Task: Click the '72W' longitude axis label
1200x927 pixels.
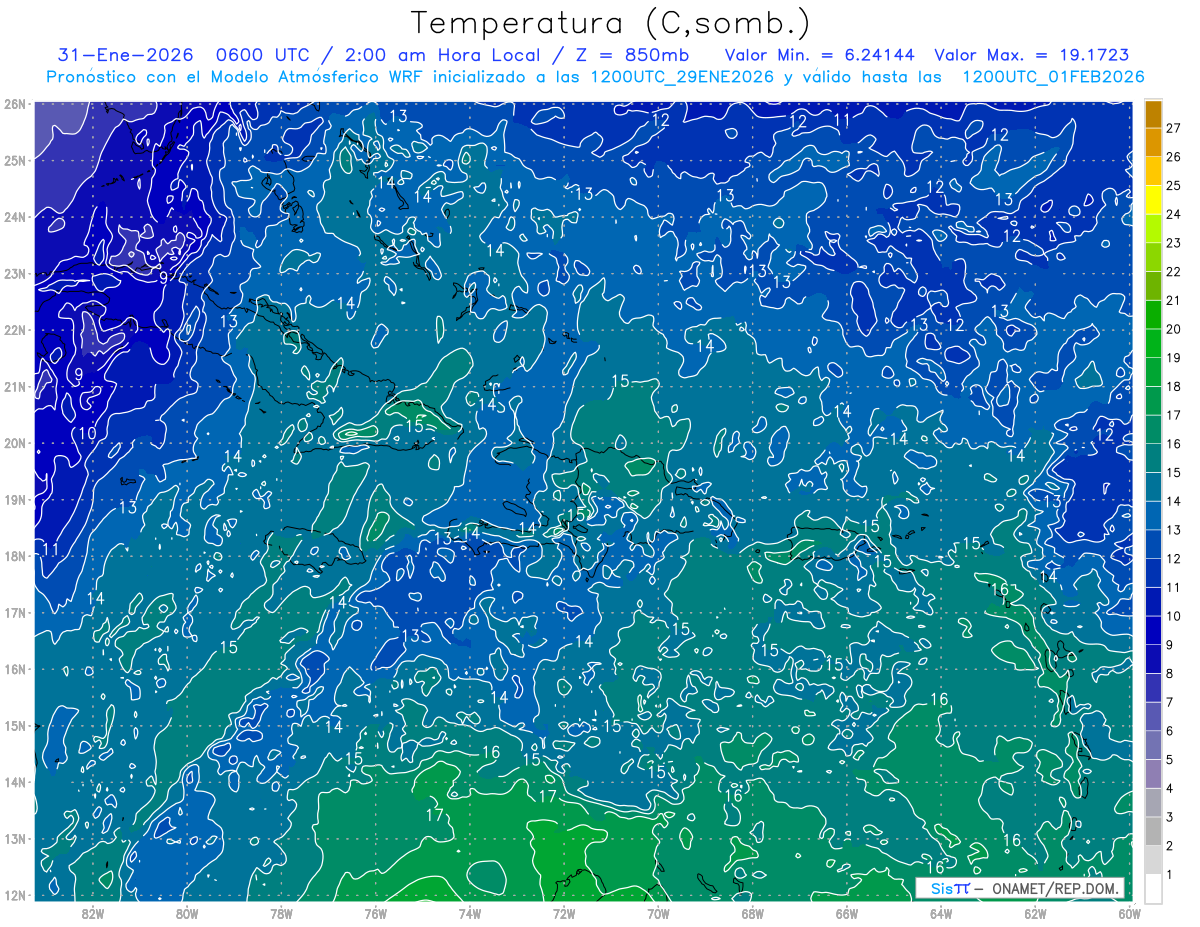Action: (564, 914)
